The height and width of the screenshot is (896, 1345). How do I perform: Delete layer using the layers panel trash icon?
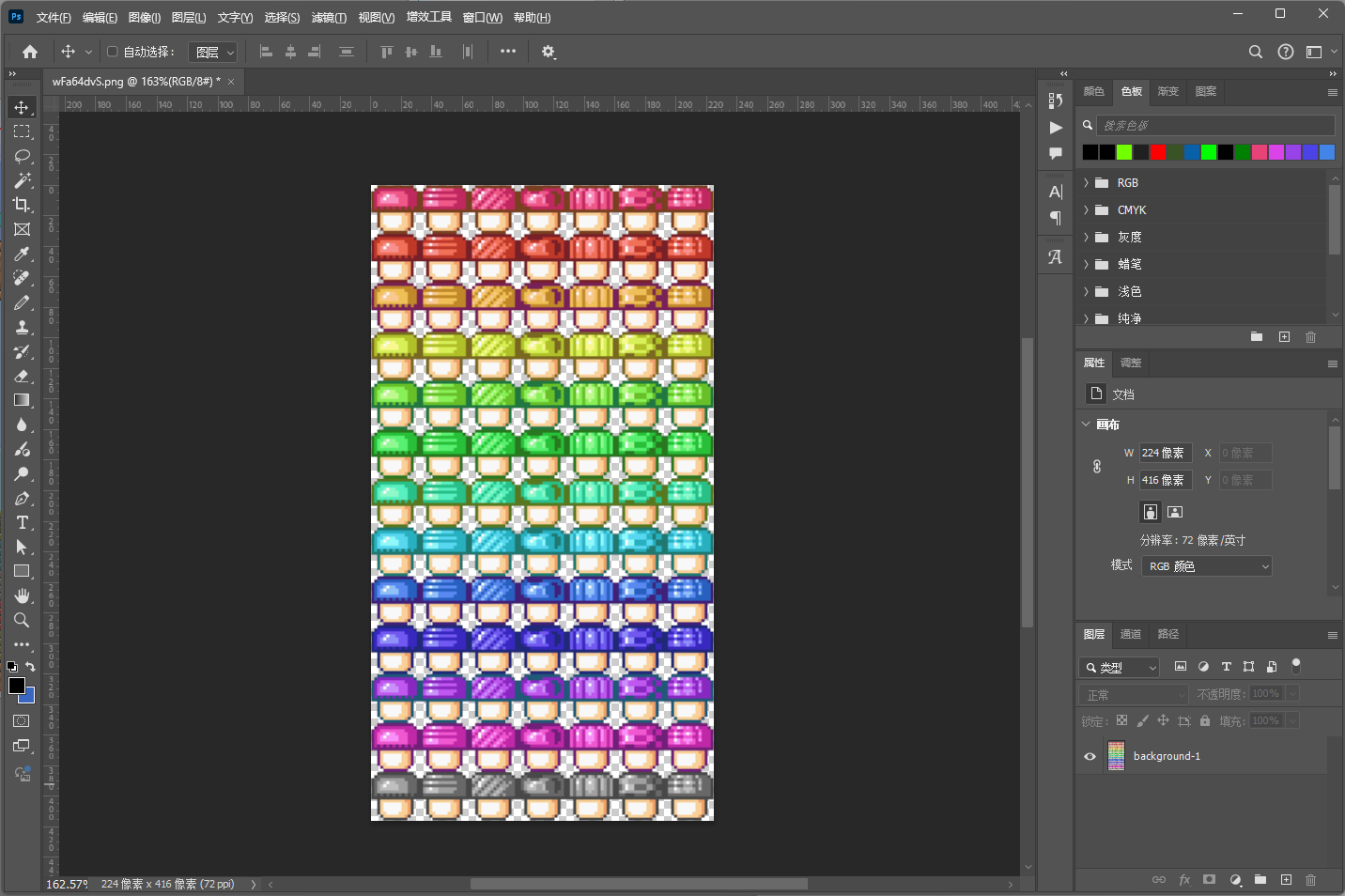(1310, 880)
